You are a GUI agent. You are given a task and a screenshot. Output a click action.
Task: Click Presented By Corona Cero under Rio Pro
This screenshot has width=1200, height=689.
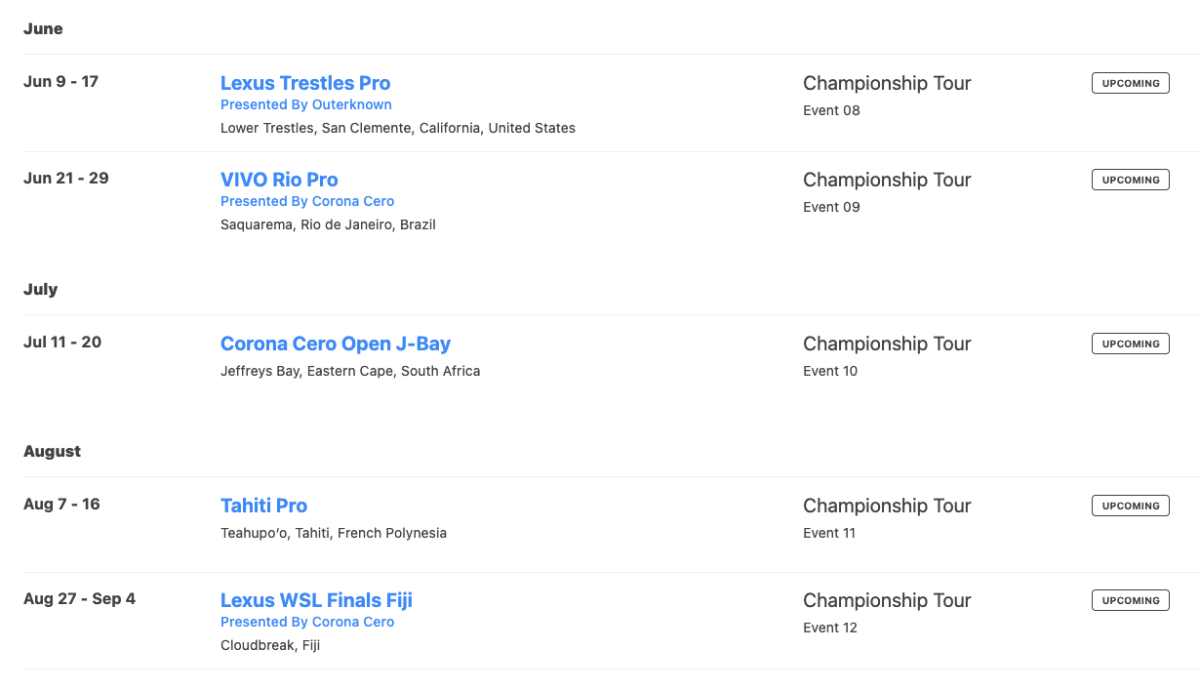[307, 202]
